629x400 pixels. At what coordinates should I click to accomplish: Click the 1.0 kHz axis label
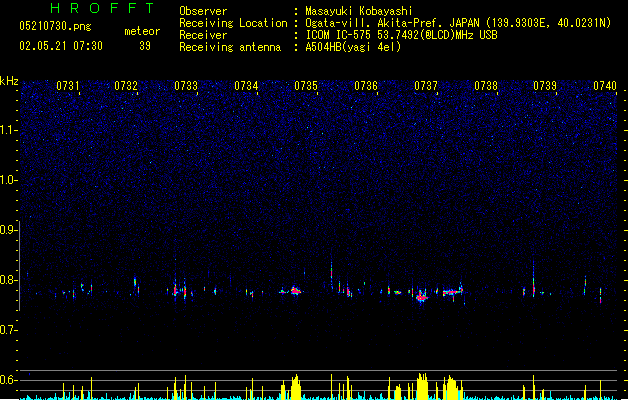pyautogui.click(x=8, y=180)
